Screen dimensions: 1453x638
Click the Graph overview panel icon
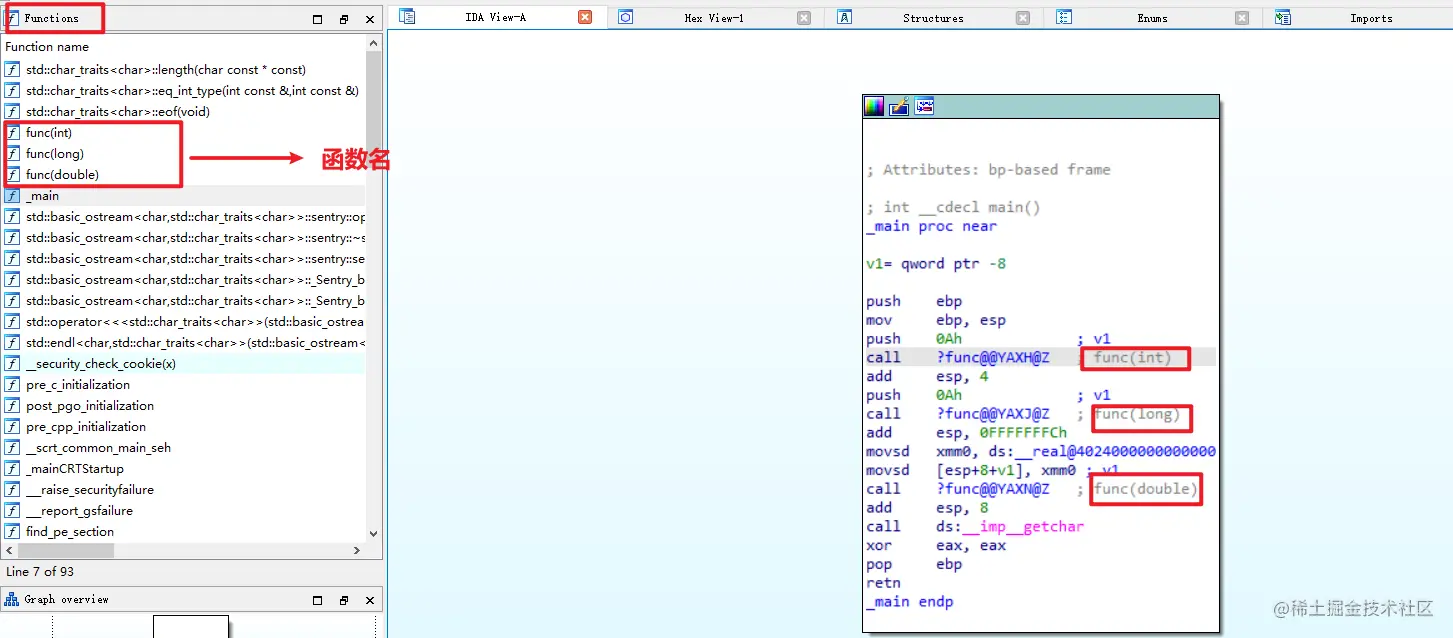(12, 599)
